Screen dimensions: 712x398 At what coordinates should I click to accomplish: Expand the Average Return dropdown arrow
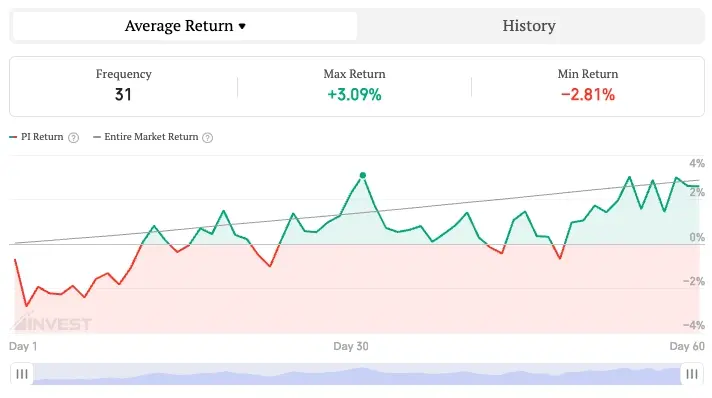tap(242, 26)
